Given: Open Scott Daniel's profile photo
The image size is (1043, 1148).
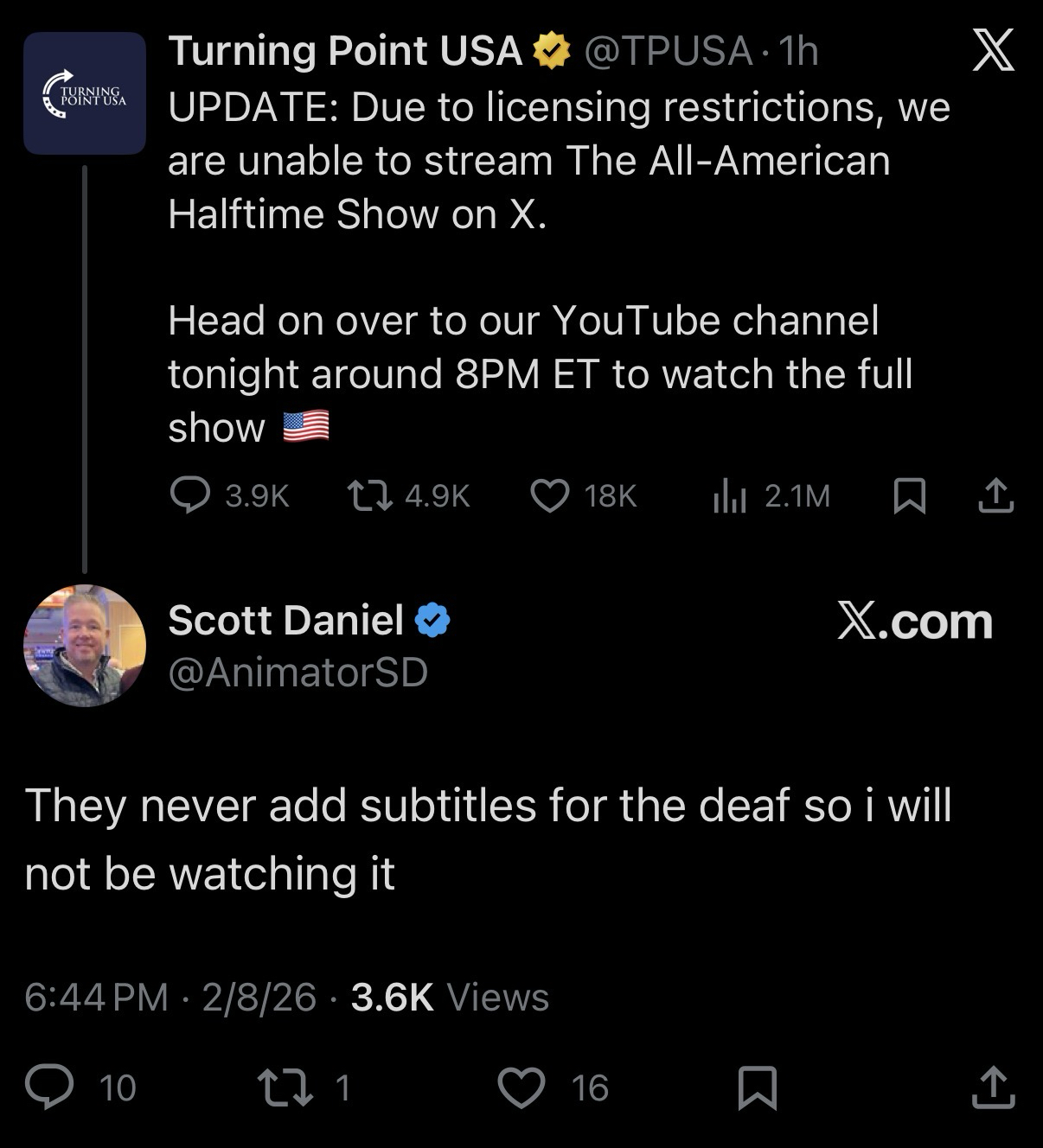Looking at the screenshot, I should pyautogui.click(x=85, y=646).
